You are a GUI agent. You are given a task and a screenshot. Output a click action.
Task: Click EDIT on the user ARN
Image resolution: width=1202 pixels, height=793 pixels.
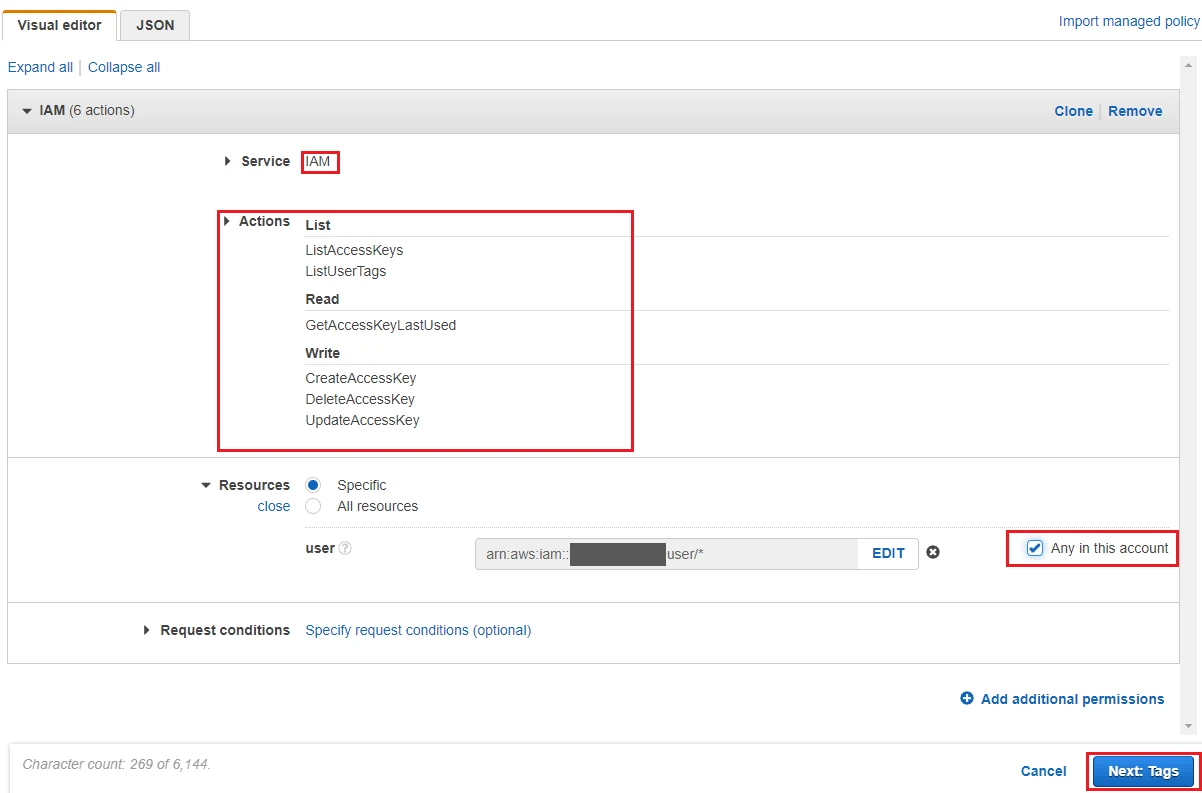click(x=888, y=553)
